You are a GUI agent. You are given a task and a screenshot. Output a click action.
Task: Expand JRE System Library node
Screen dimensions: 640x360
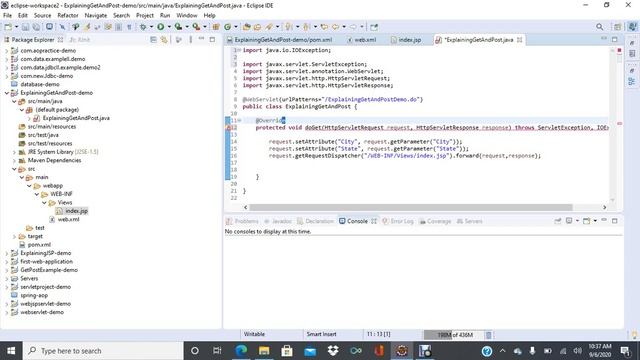(x=14, y=152)
